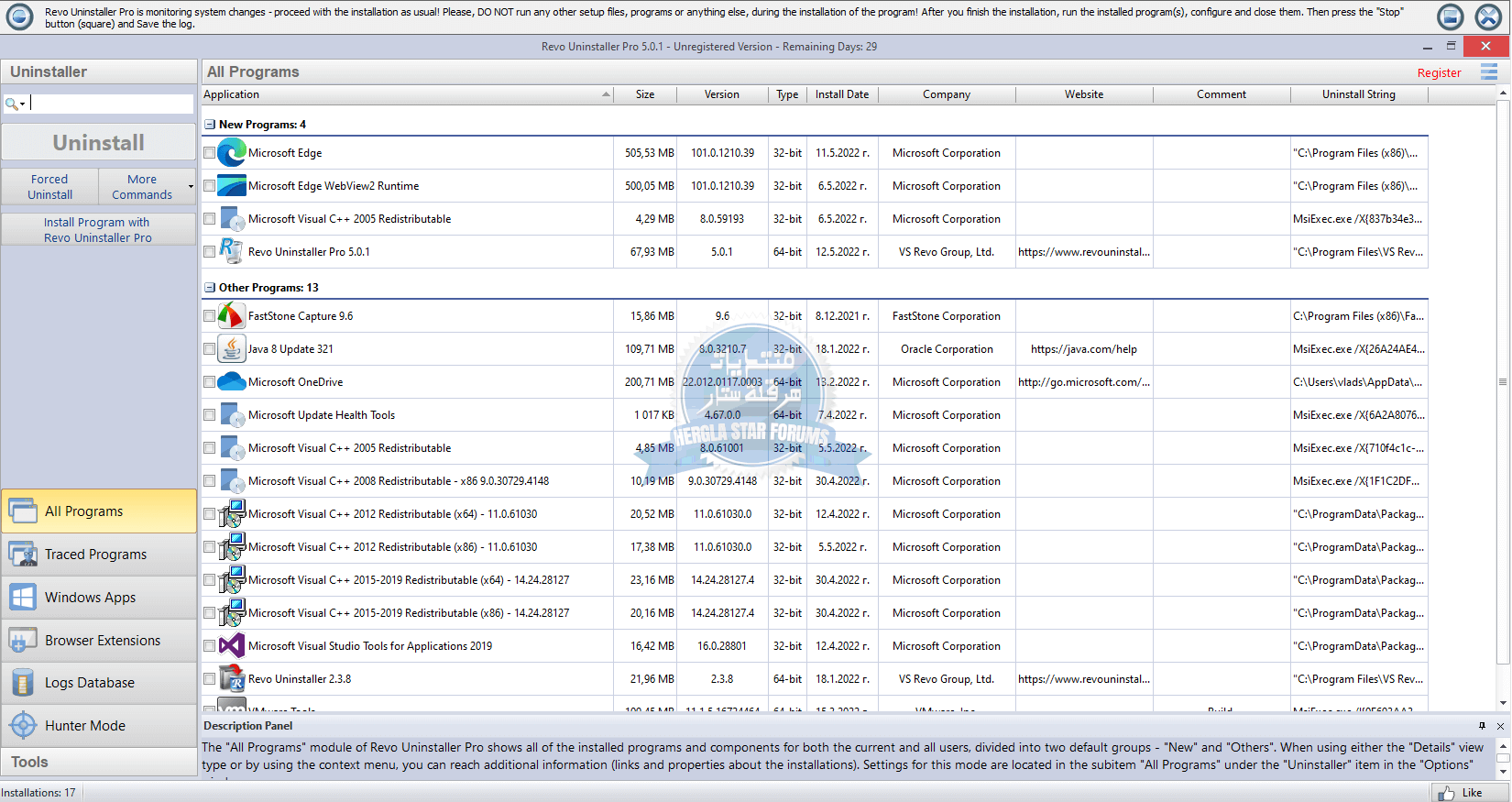Click the FastStone Capture 9.6 icon
The height and width of the screenshot is (802, 1512).
232,316
